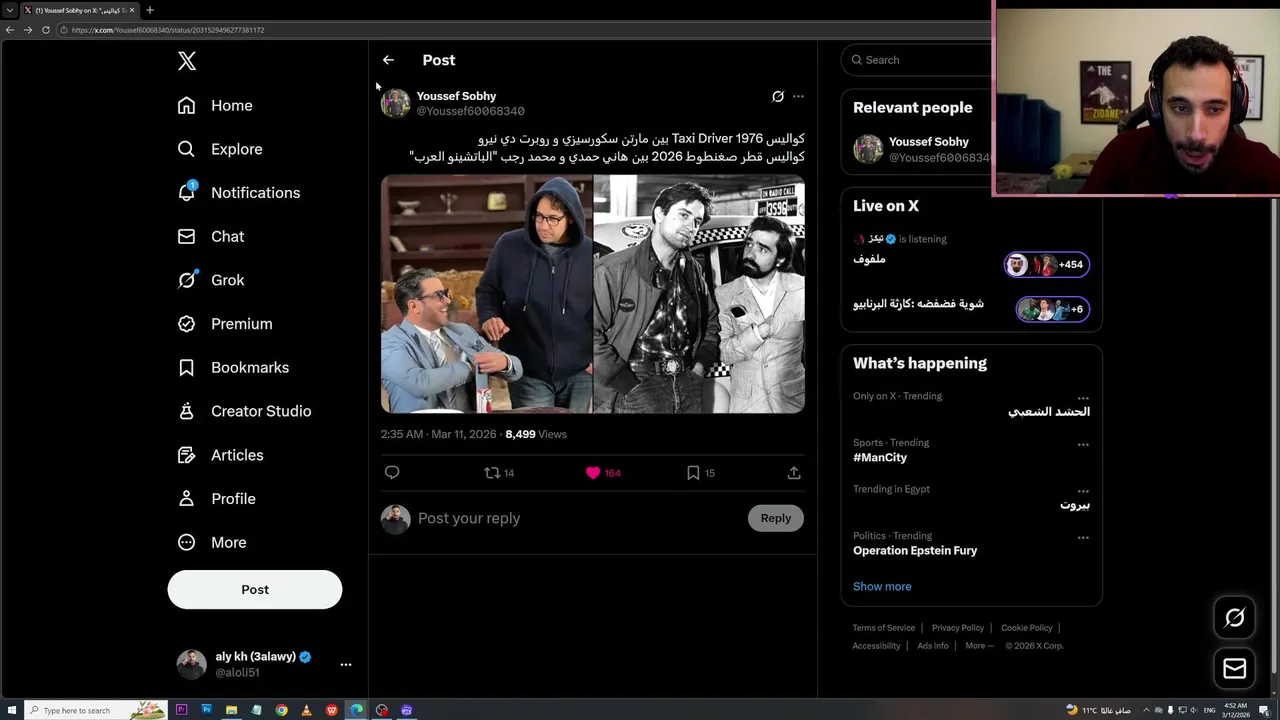Open options for الحشد الشعبي trend
The height and width of the screenshot is (720, 1280).
click(x=1083, y=398)
